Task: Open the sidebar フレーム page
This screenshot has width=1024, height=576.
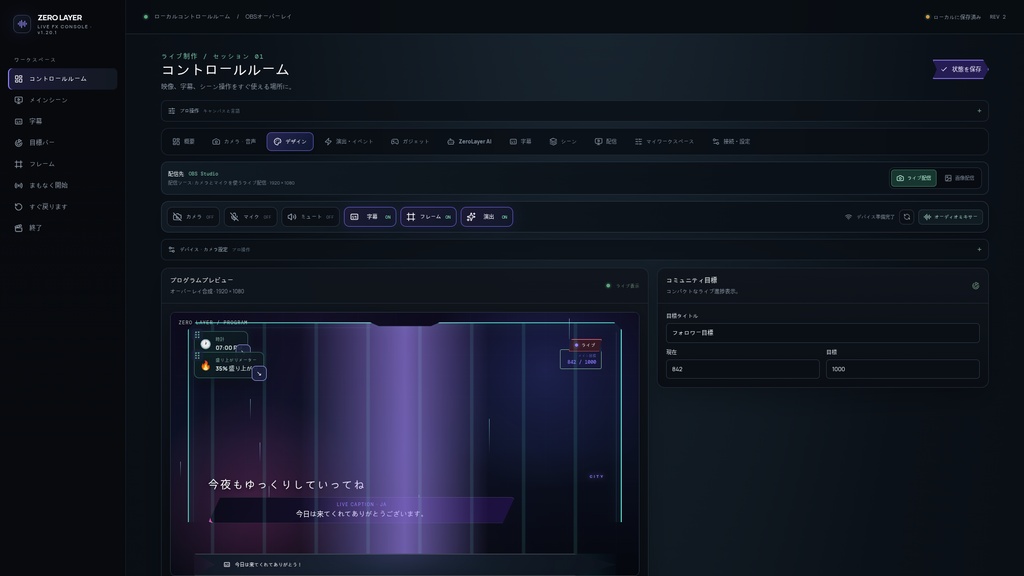Action: pyautogui.click(x=63, y=164)
